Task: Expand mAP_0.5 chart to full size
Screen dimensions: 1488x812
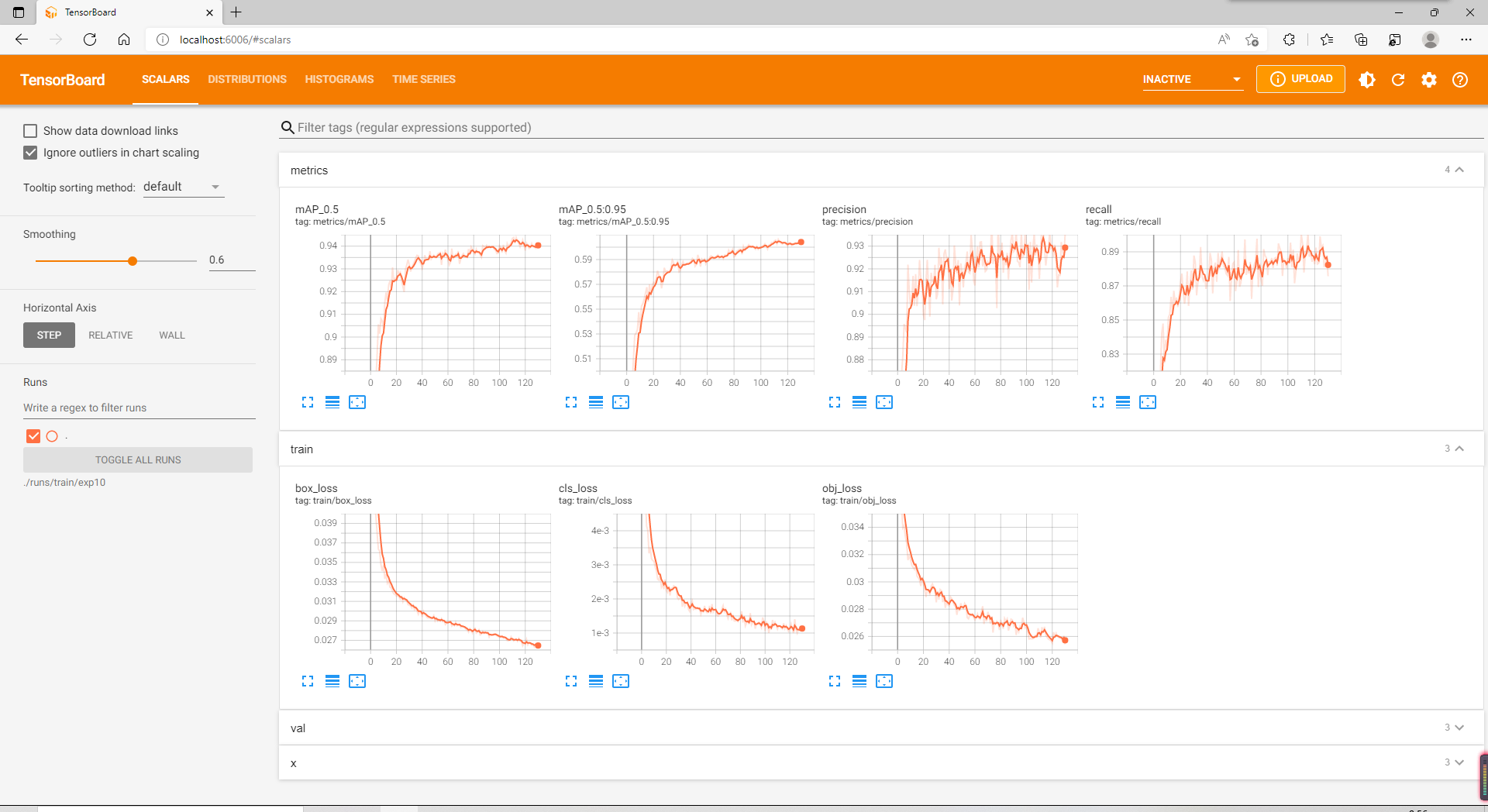Action: click(x=308, y=402)
